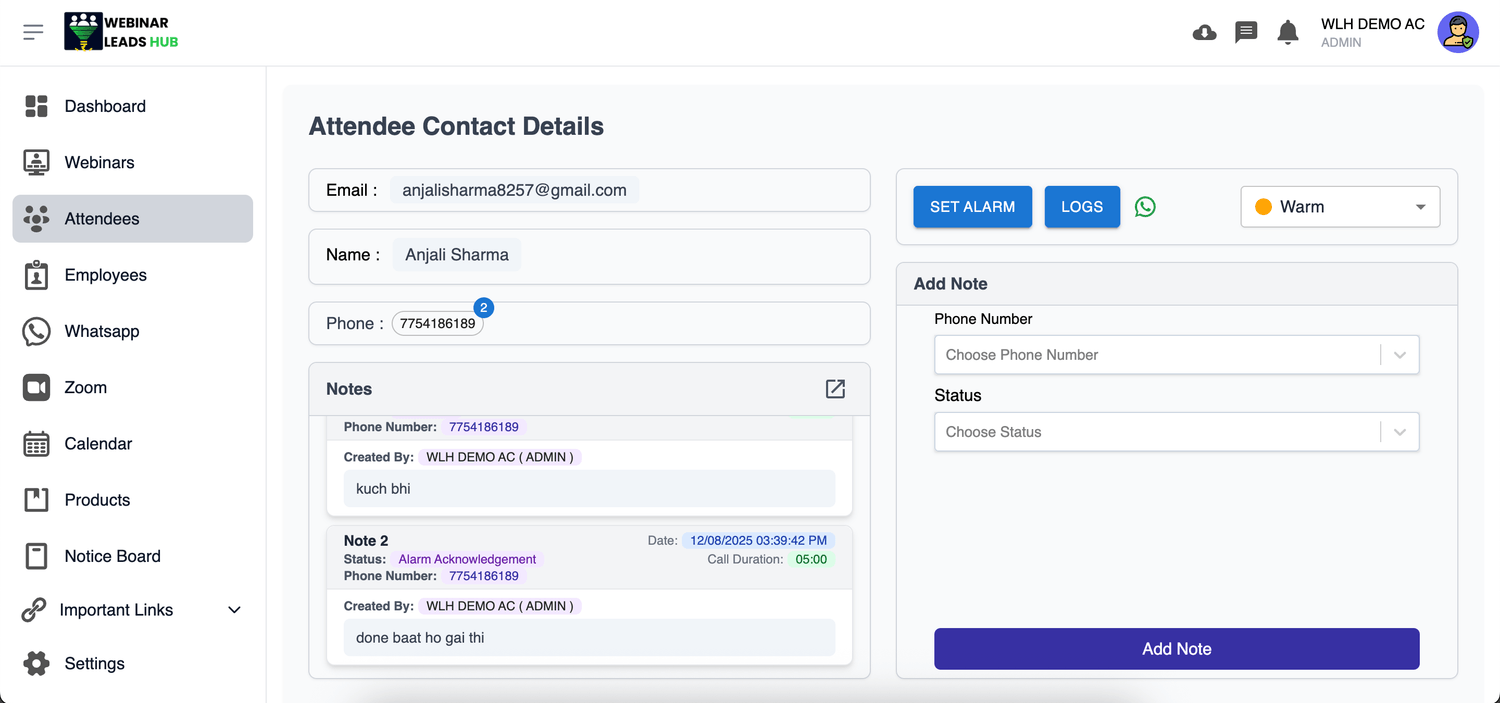Open Zoom section in sidebar
This screenshot has width=1500, height=703.
click(85, 387)
